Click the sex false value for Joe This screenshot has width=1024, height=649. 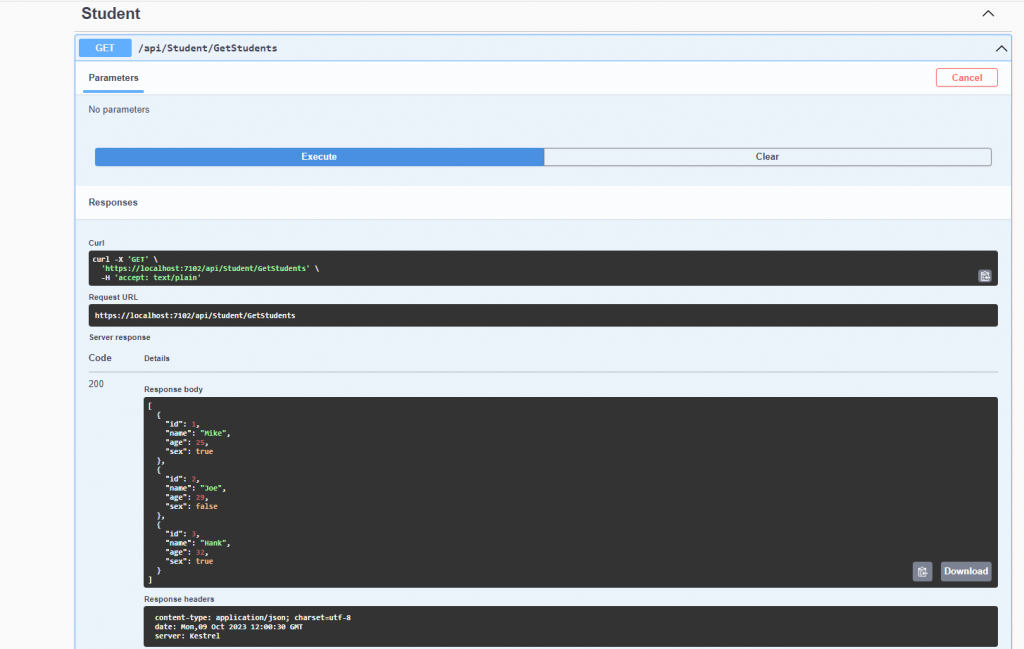tap(206, 507)
